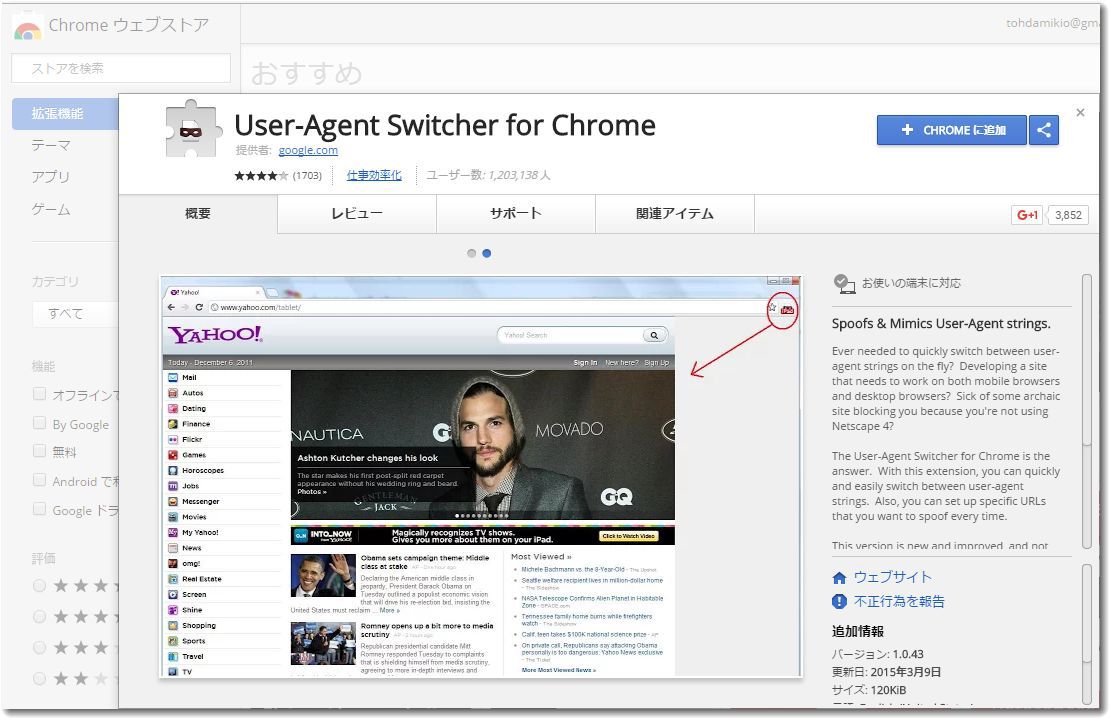Image resolution: width=1109 pixels, height=718 pixels.
Task: Click the バージョン: 1.0.43 text
Action: [878, 654]
